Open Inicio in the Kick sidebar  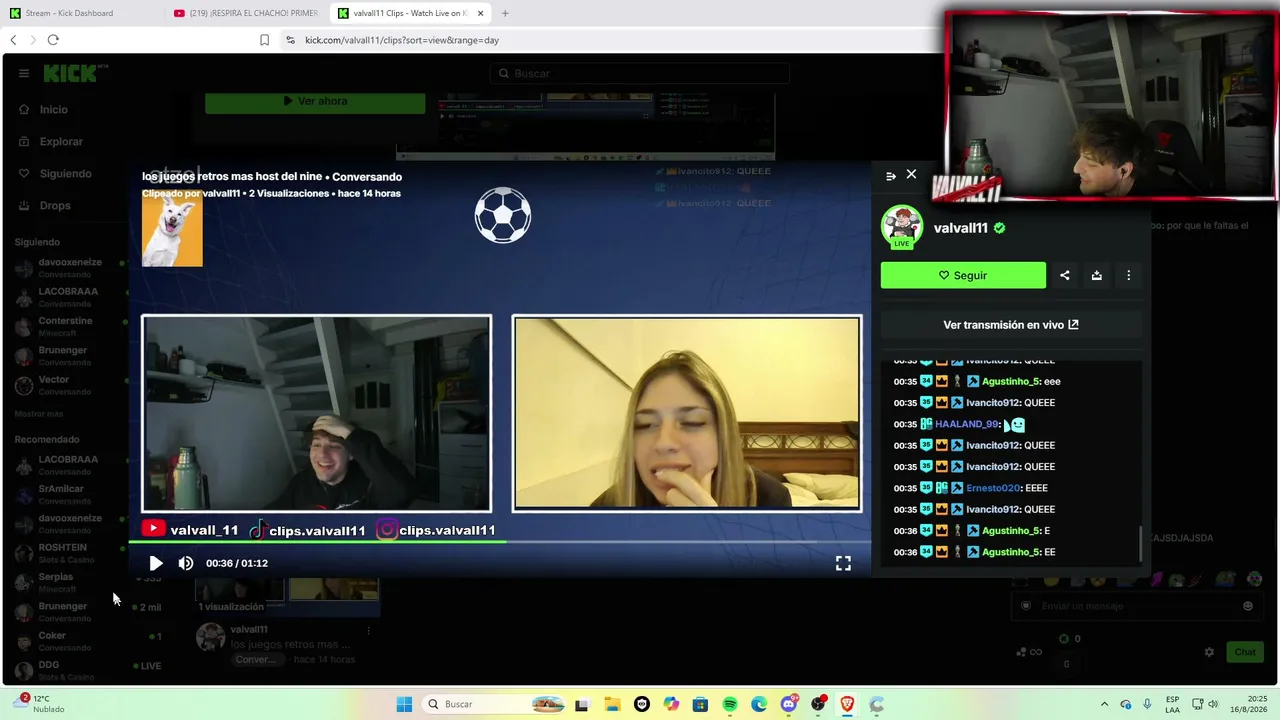pyautogui.click(x=54, y=110)
